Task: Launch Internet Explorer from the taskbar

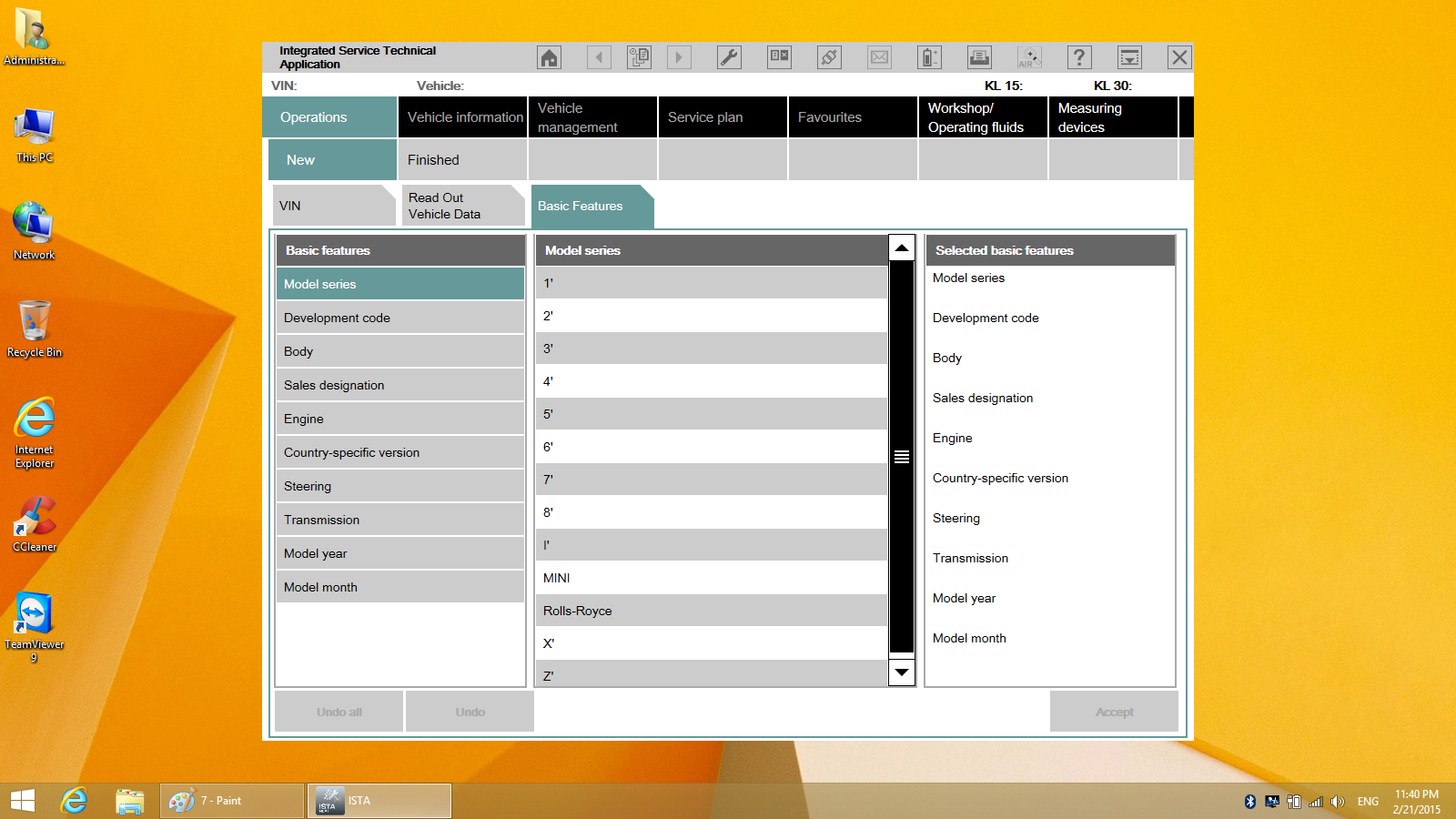Action: [74, 801]
